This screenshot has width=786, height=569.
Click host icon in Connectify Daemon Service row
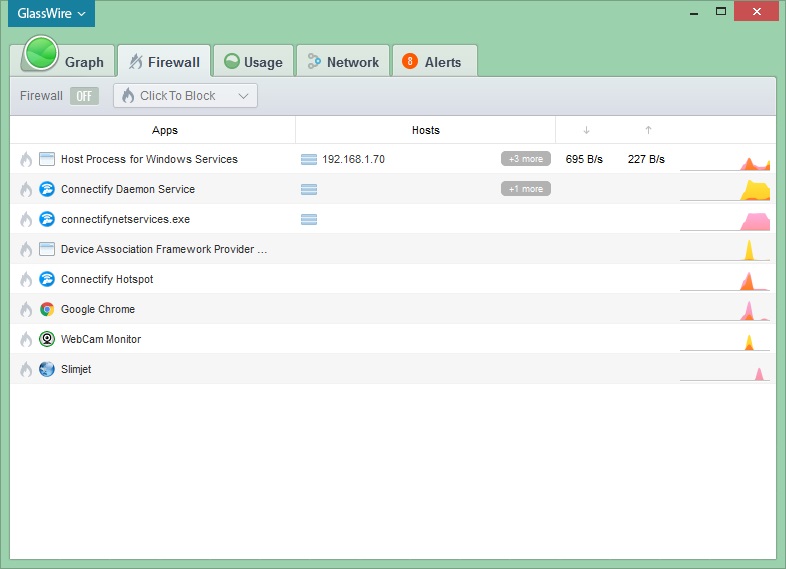pyautogui.click(x=309, y=189)
